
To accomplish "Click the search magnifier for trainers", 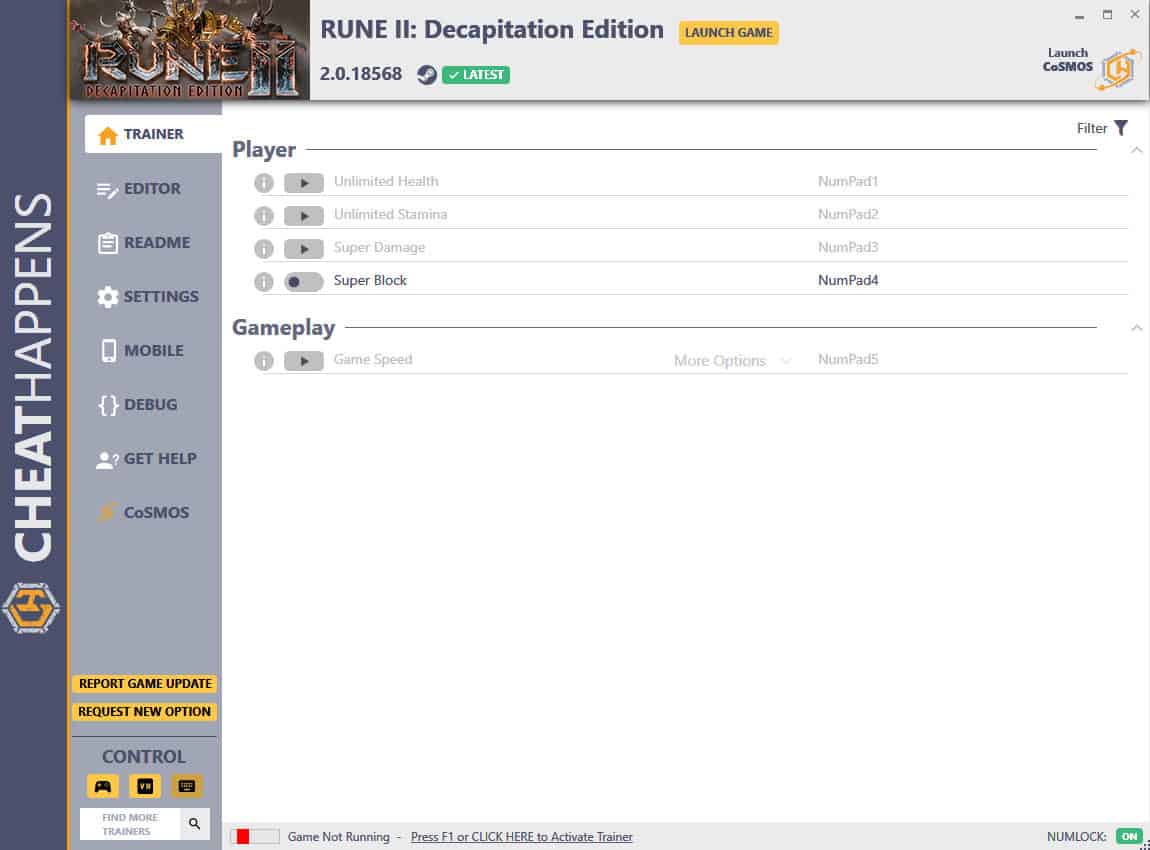I will coord(194,824).
